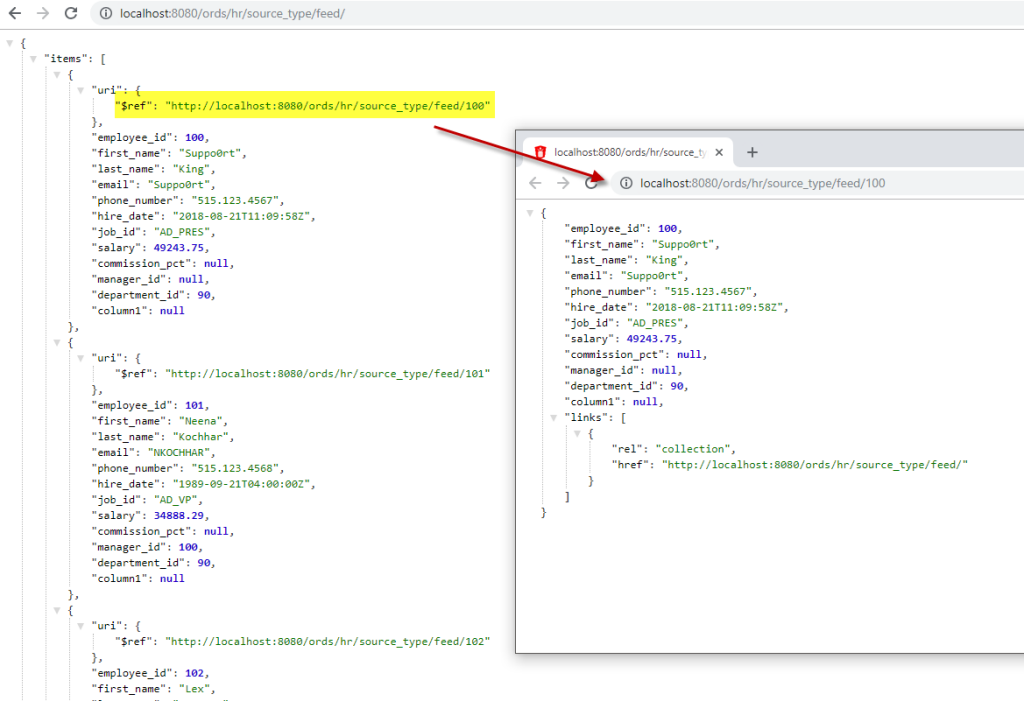Select department_id 90 in popup window
The height and width of the screenshot is (701, 1024).
tap(677, 386)
